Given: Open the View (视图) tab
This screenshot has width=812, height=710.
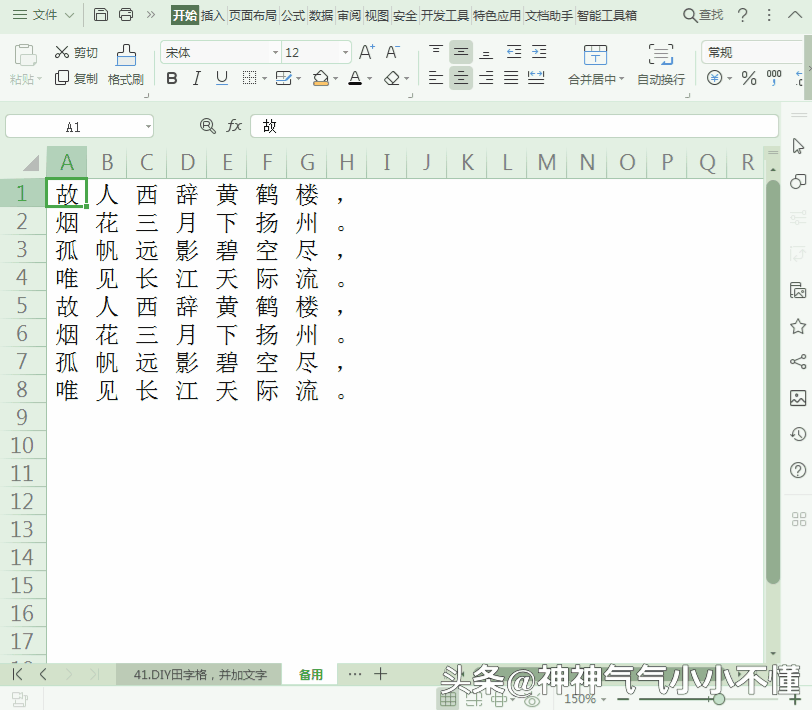Looking at the screenshot, I should coord(377,16).
